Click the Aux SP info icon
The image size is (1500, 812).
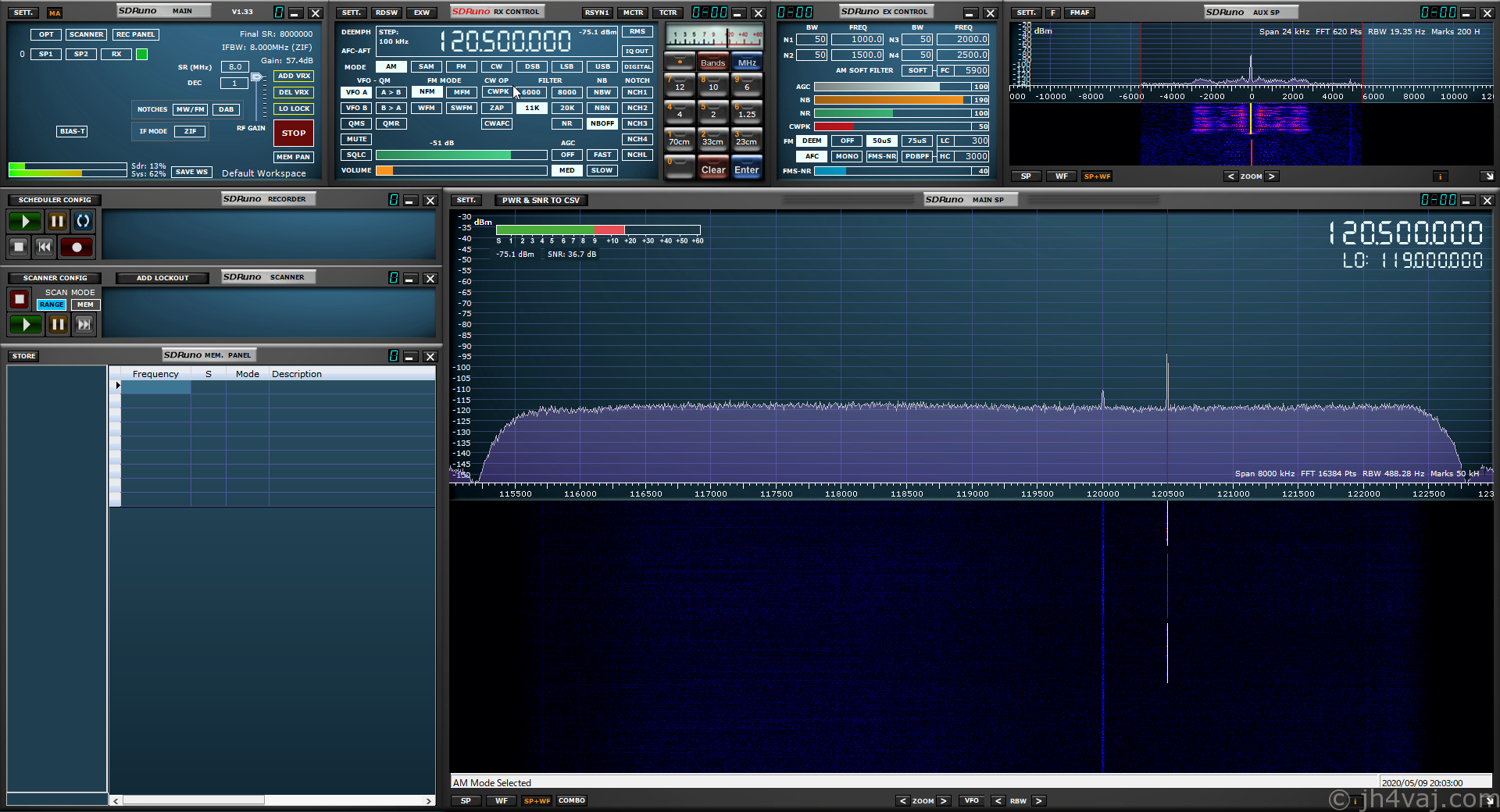pyautogui.click(x=1440, y=176)
